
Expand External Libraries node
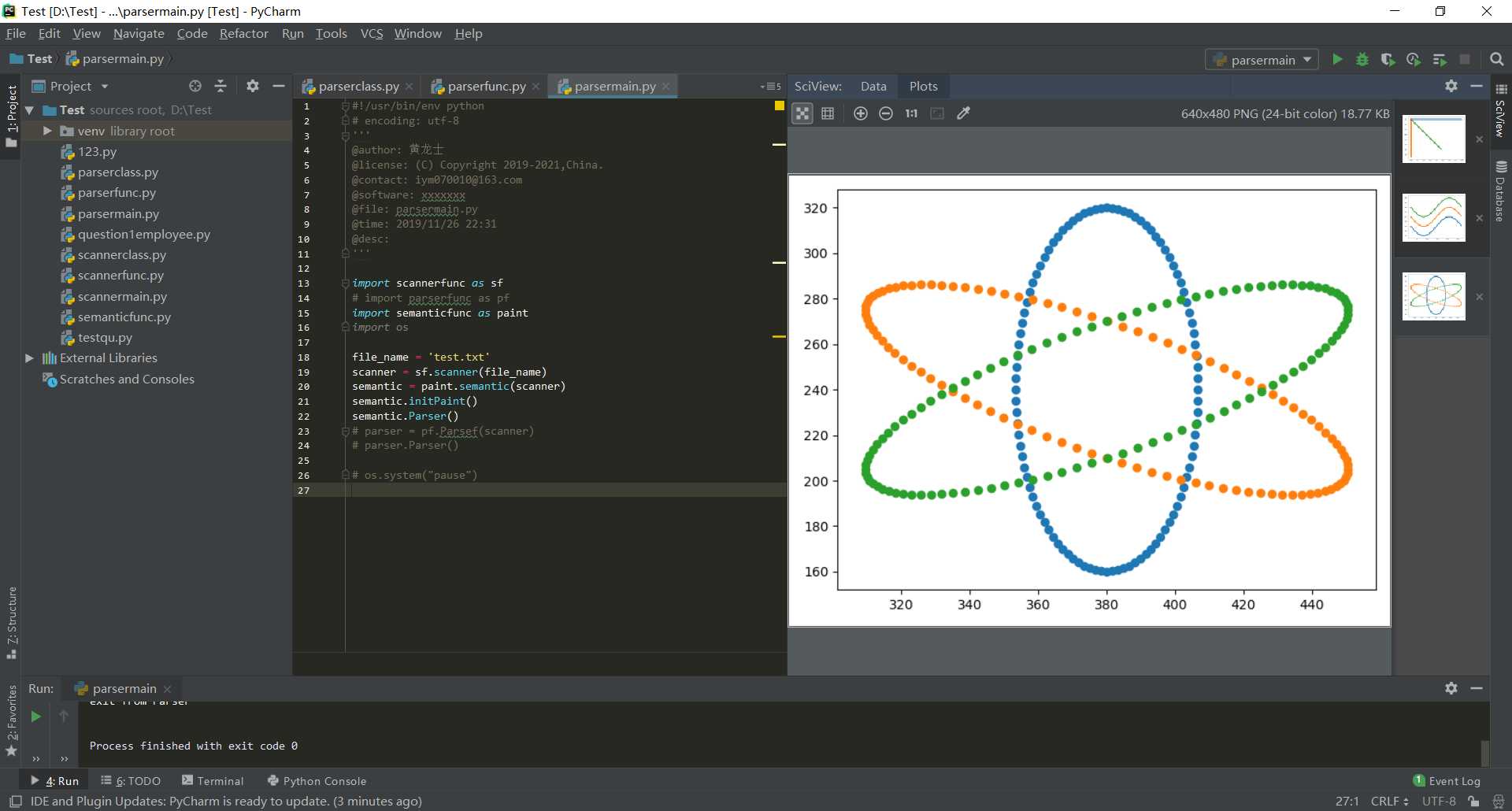pyautogui.click(x=29, y=358)
